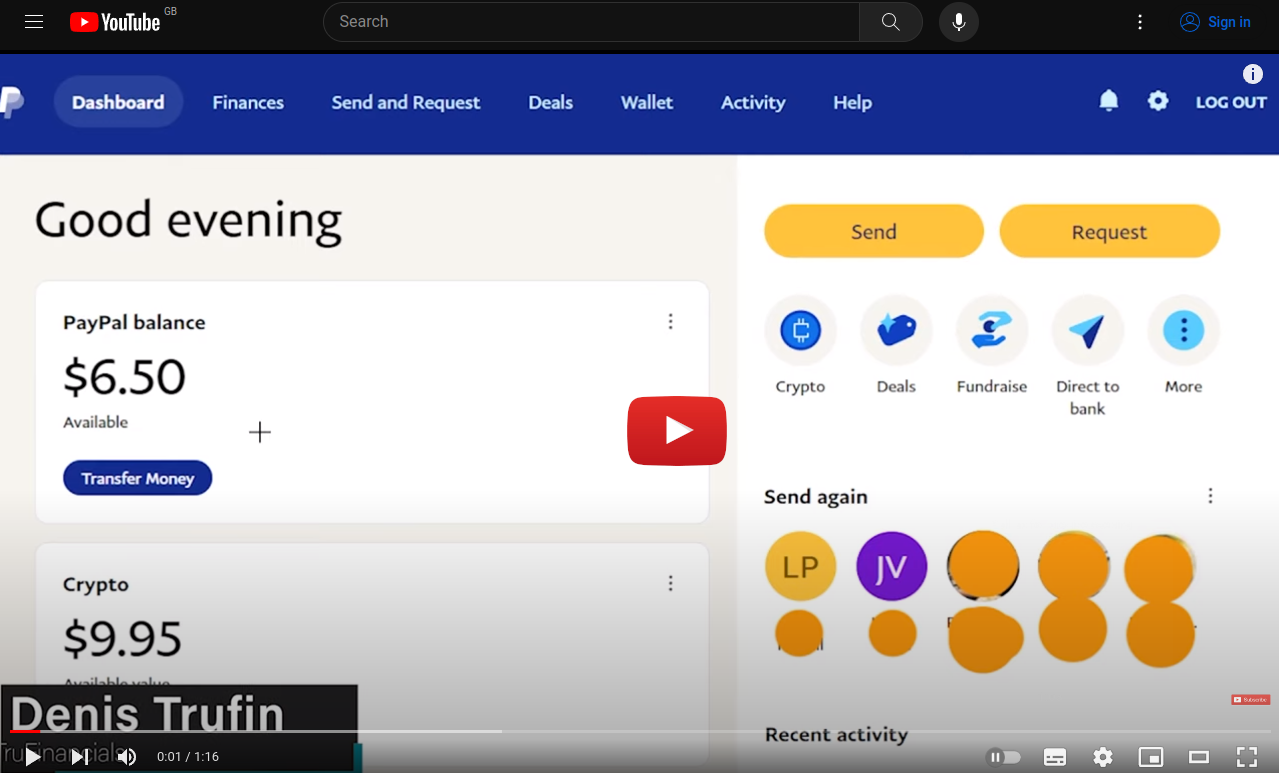
Task: Select the Direct to bank icon
Action: click(1087, 330)
